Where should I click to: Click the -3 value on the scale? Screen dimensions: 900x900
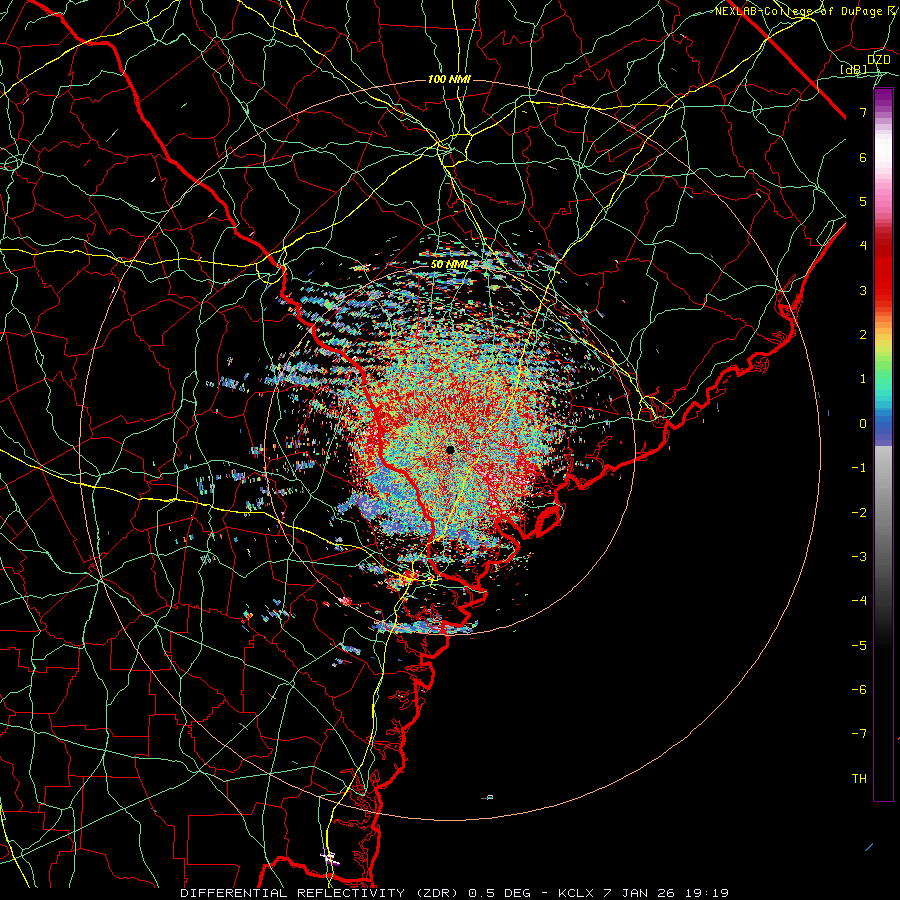pyautogui.click(x=859, y=557)
